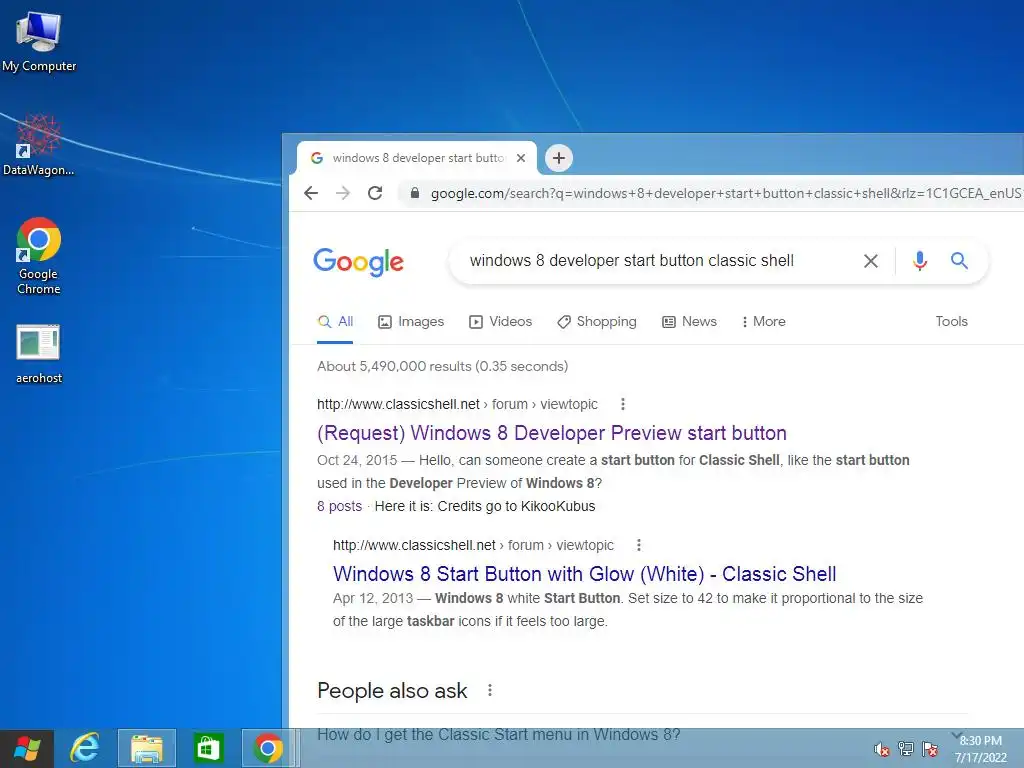Go to the Google logo homepage
The height and width of the screenshot is (768, 1024).
tap(359, 261)
